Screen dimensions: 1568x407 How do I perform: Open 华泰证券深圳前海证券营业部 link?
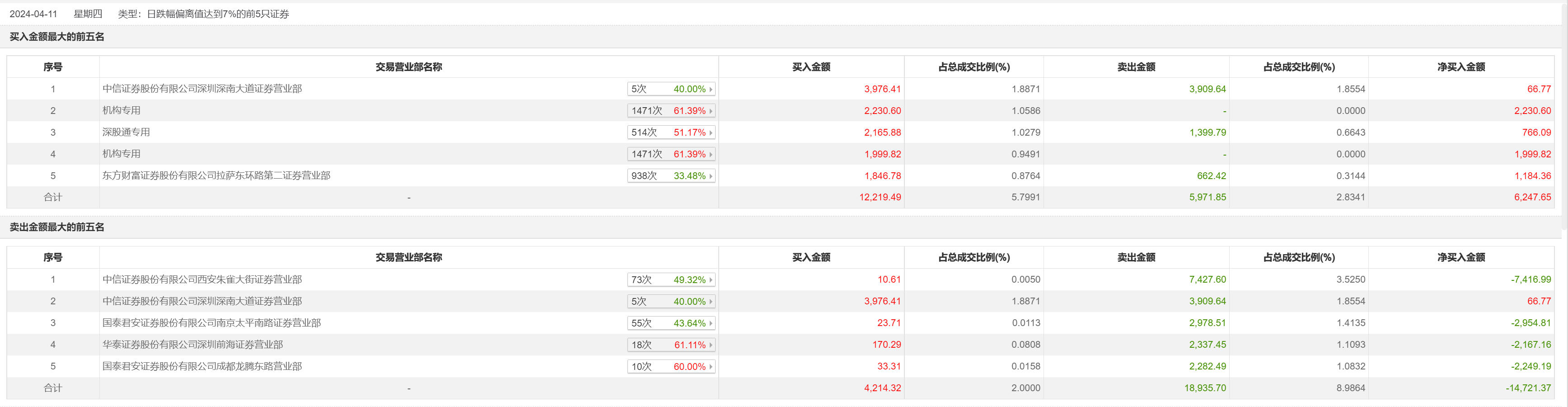pos(192,345)
